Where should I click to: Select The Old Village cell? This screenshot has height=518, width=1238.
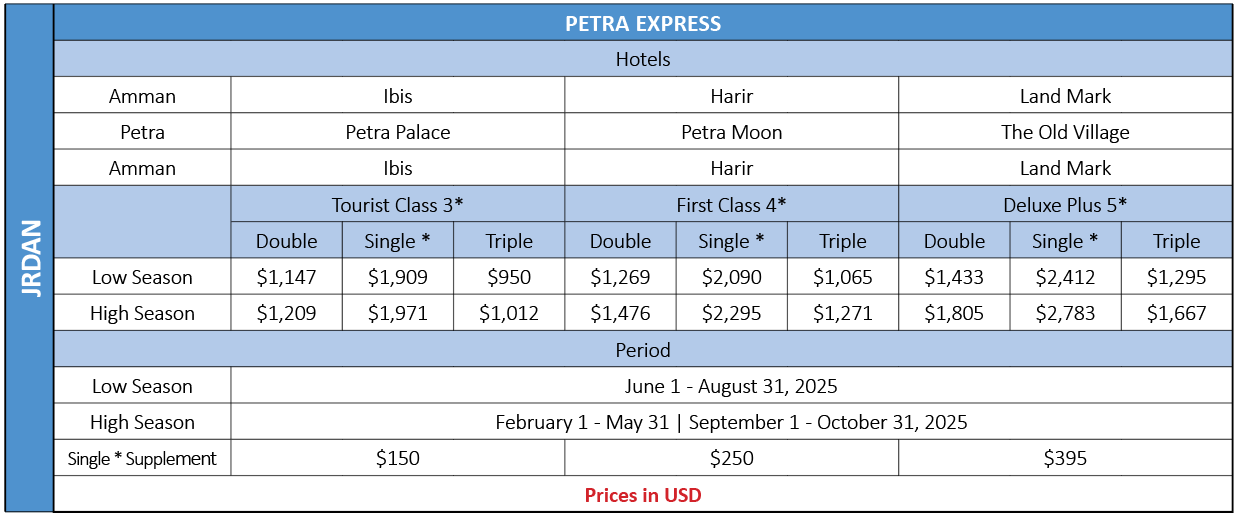coord(1066,132)
